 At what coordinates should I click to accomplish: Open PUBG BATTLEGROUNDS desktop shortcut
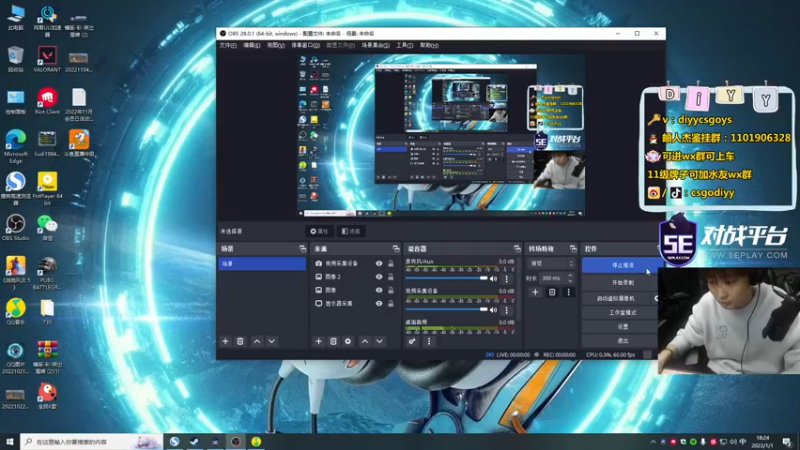(47, 273)
